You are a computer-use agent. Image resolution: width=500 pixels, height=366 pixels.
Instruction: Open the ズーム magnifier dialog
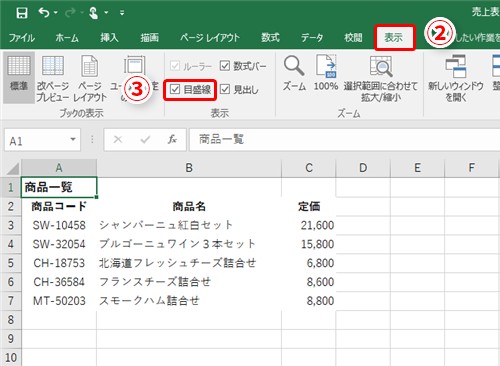click(x=294, y=74)
